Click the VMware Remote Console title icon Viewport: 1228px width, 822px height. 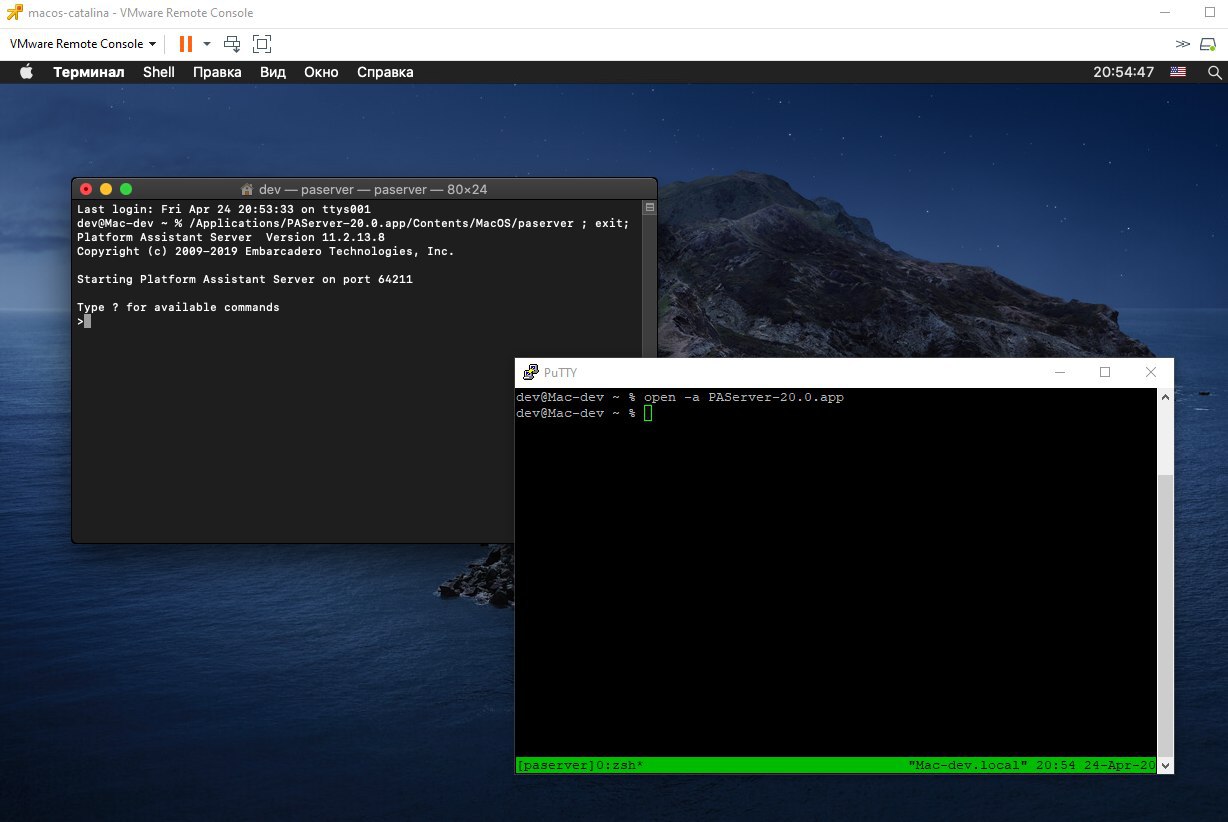14,13
